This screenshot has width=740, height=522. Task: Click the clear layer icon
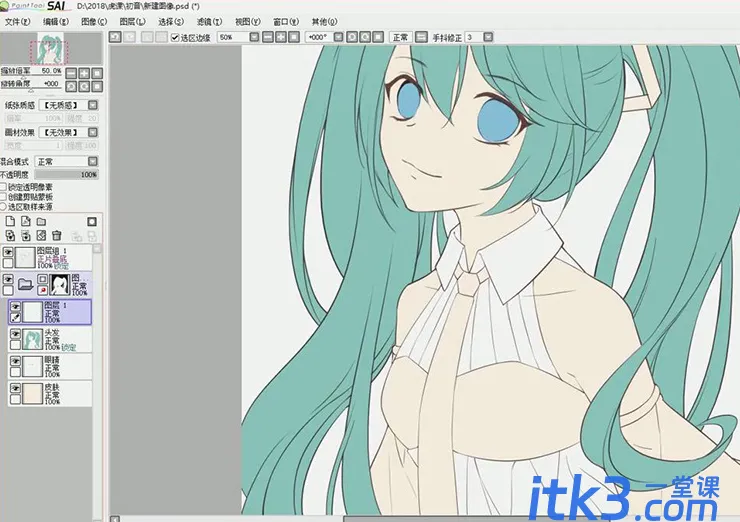(41, 235)
